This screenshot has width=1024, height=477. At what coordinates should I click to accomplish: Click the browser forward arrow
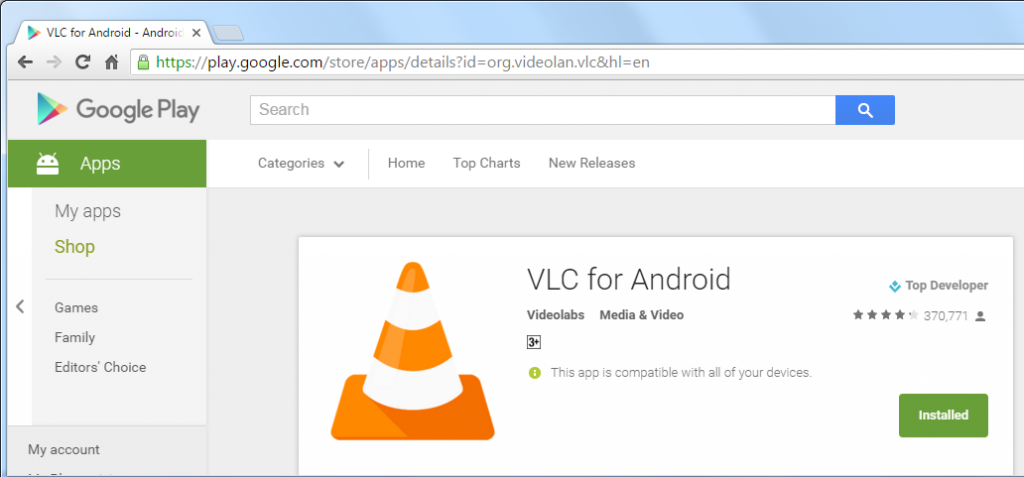click(54, 62)
